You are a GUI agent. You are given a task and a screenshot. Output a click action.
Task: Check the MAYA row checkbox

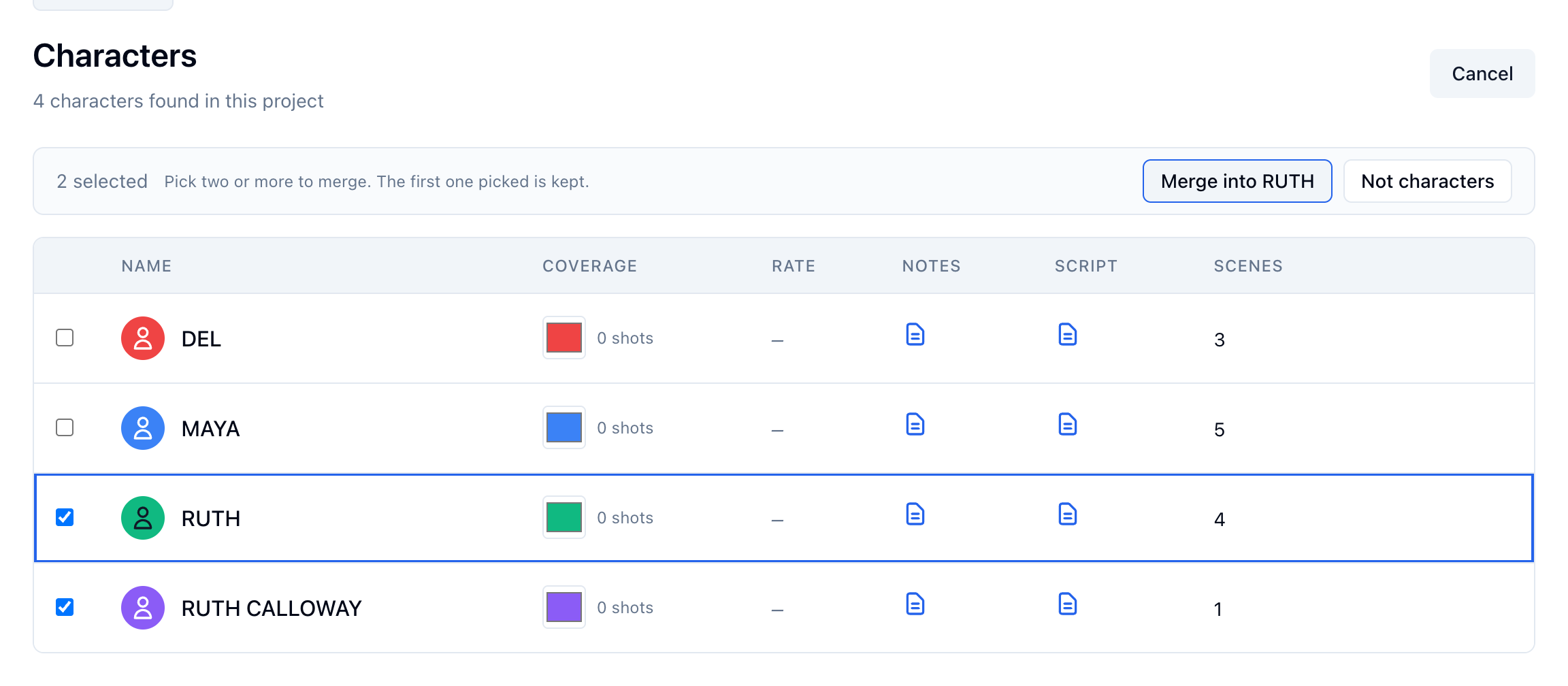pyautogui.click(x=65, y=427)
